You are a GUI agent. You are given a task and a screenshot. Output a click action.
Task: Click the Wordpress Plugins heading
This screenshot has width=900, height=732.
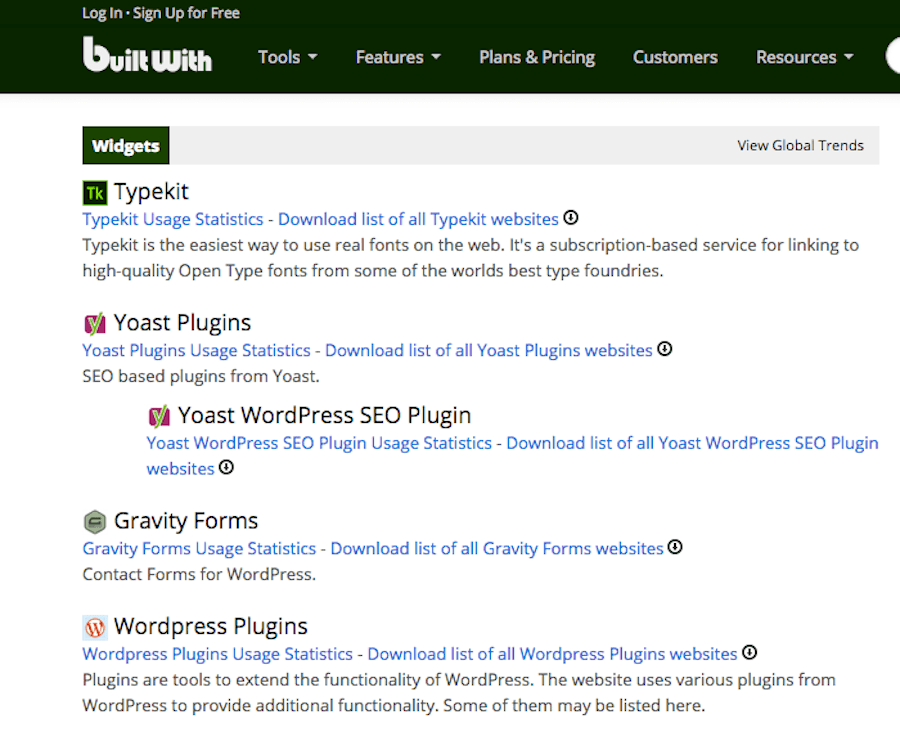pyautogui.click(x=211, y=627)
